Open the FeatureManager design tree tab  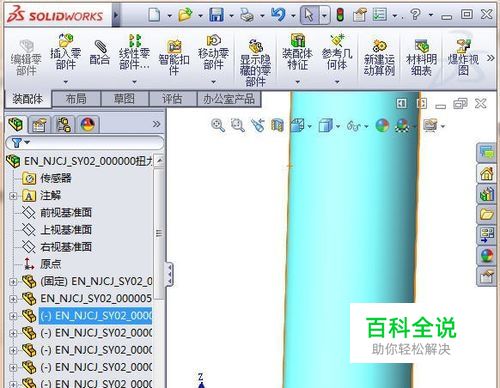[x=16, y=125]
